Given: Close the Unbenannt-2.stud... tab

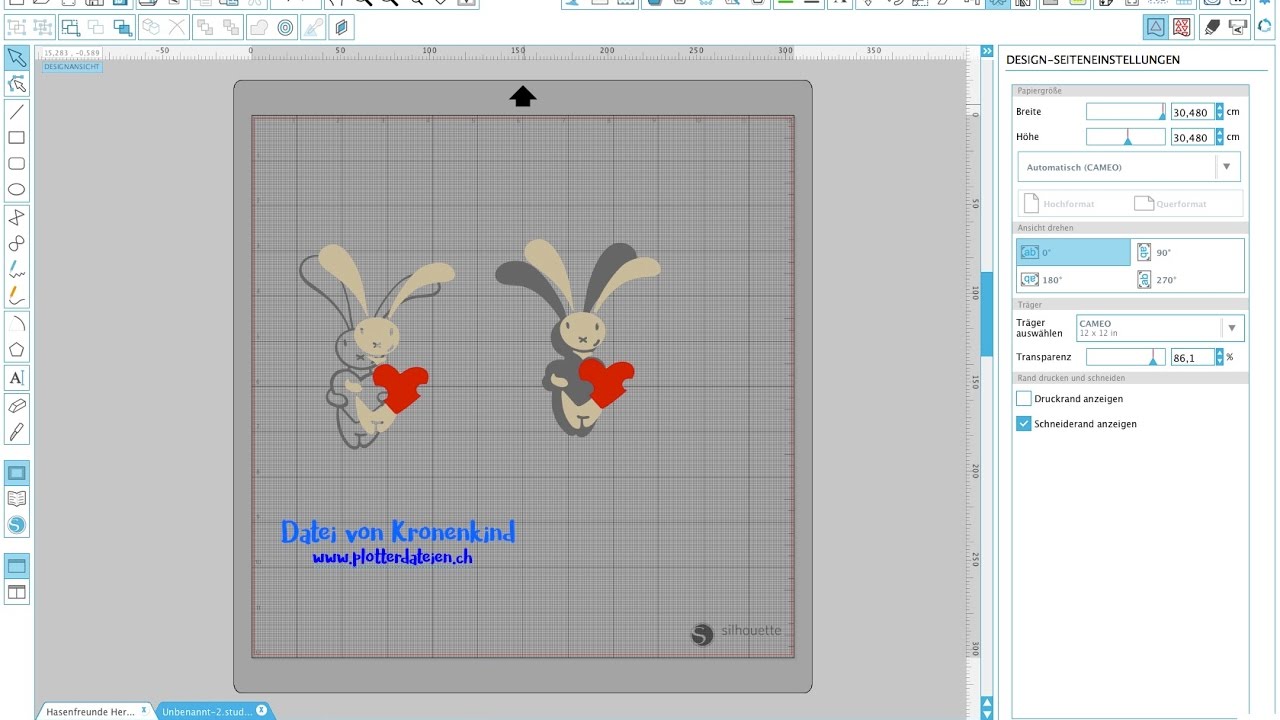Looking at the screenshot, I should tap(261, 710).
